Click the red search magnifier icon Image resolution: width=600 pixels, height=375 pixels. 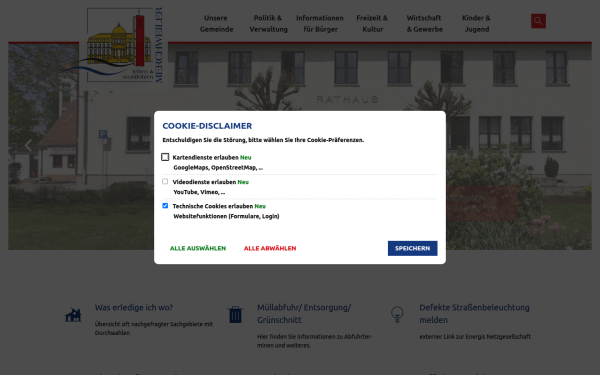(538, 21)
